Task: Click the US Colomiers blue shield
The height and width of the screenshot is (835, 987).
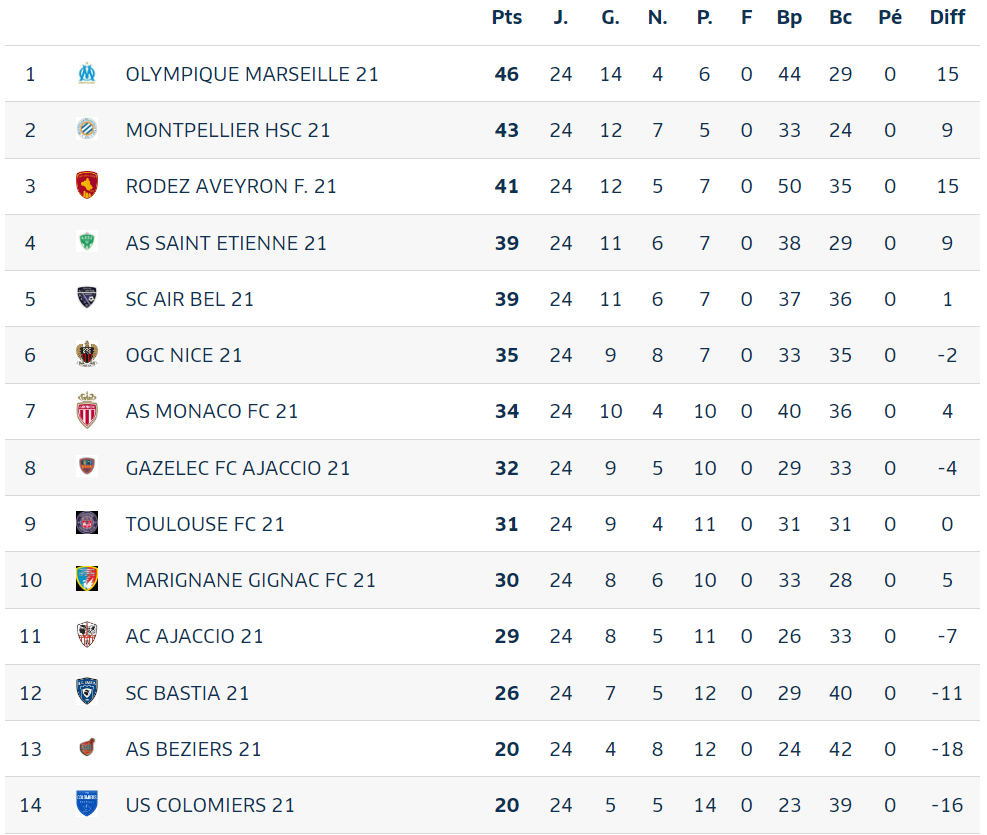Action: click(87, 804)
